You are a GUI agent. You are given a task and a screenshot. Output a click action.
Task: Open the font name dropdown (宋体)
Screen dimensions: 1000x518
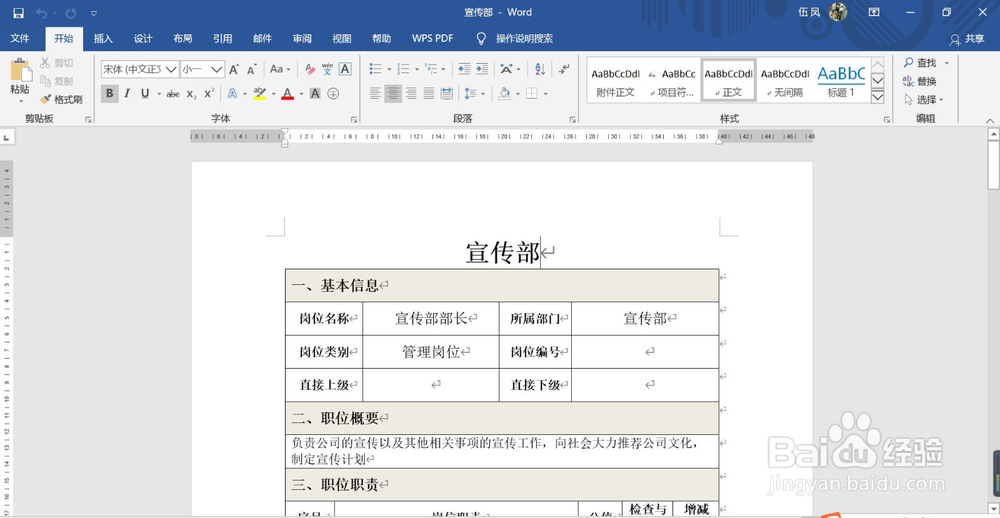click(172, 69)
